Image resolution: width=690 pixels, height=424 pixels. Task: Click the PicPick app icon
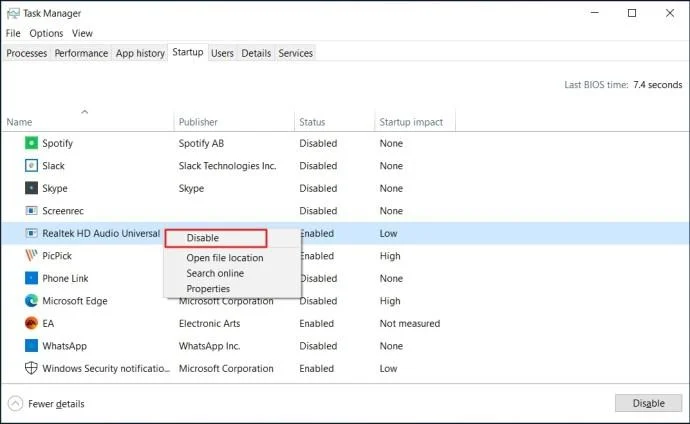click(31, 256)
